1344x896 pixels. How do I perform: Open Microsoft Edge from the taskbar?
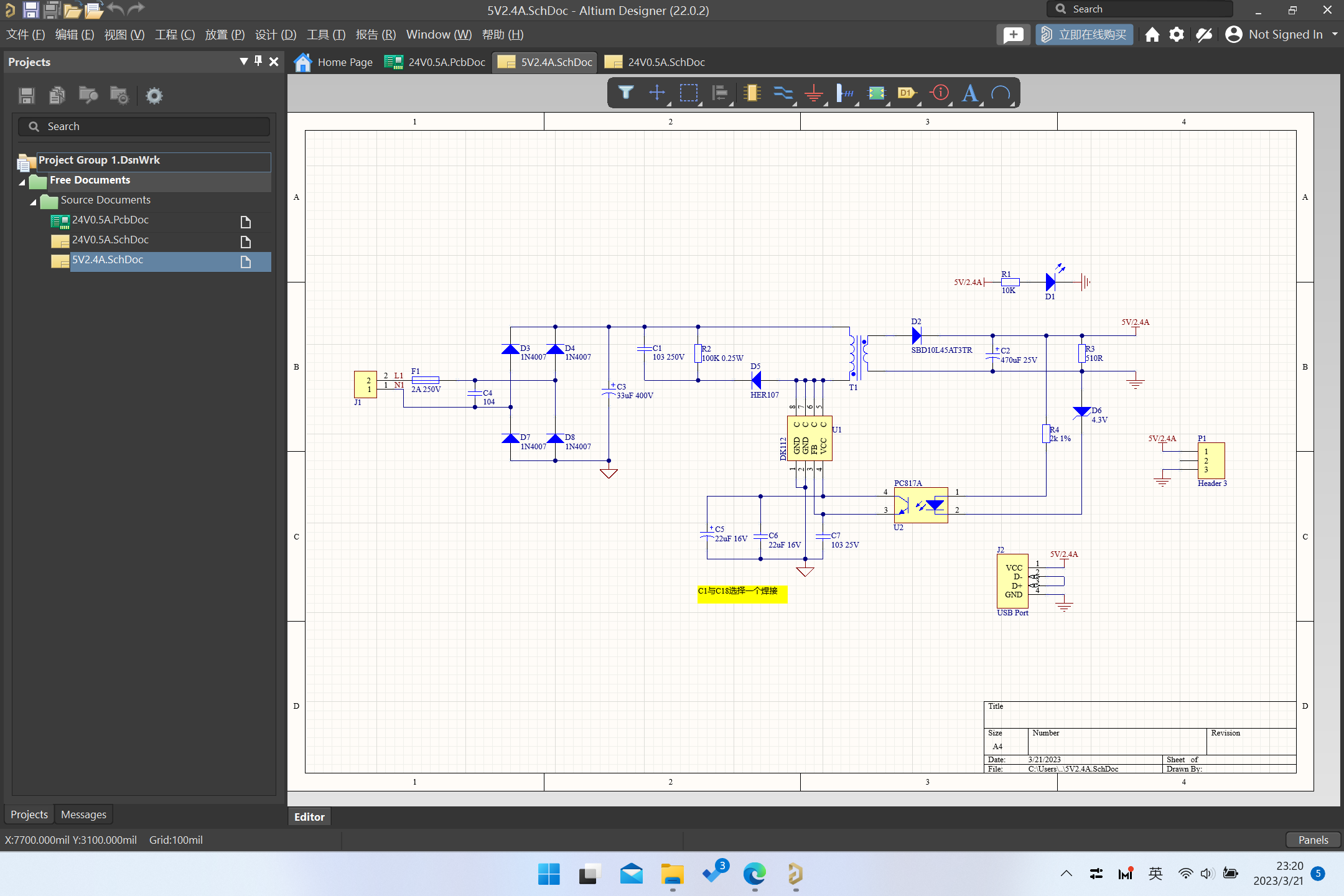[754, 874]
